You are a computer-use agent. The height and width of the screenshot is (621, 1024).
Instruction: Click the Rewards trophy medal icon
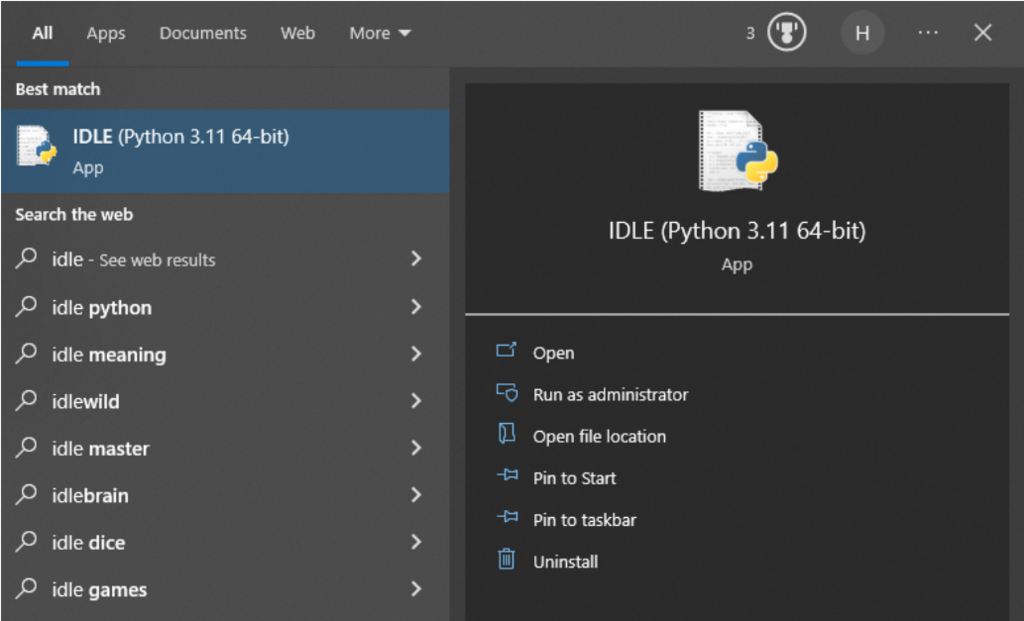pos(786,33)
